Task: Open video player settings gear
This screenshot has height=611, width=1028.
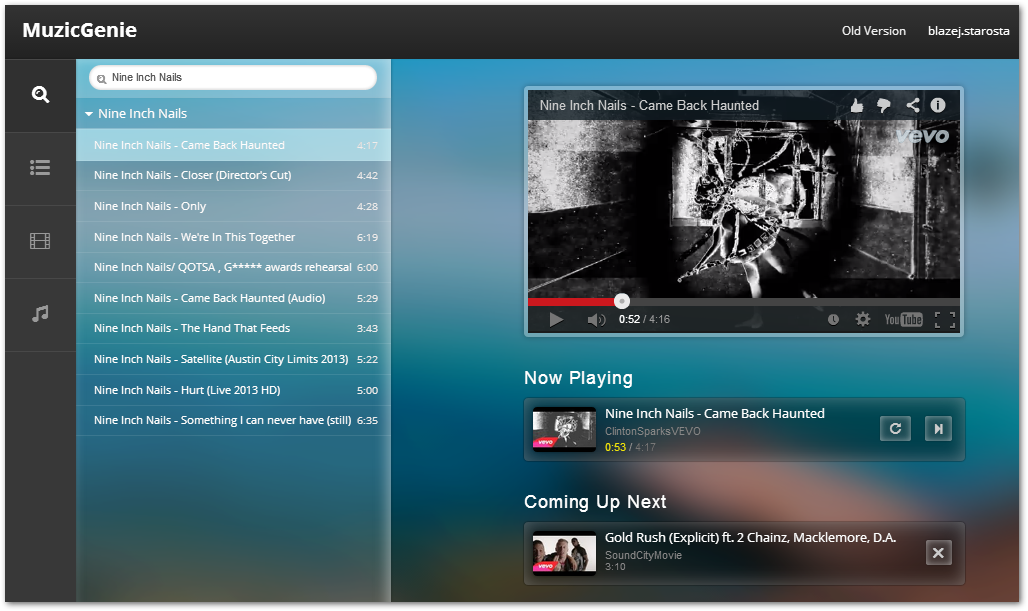Action: click(863, 319)
